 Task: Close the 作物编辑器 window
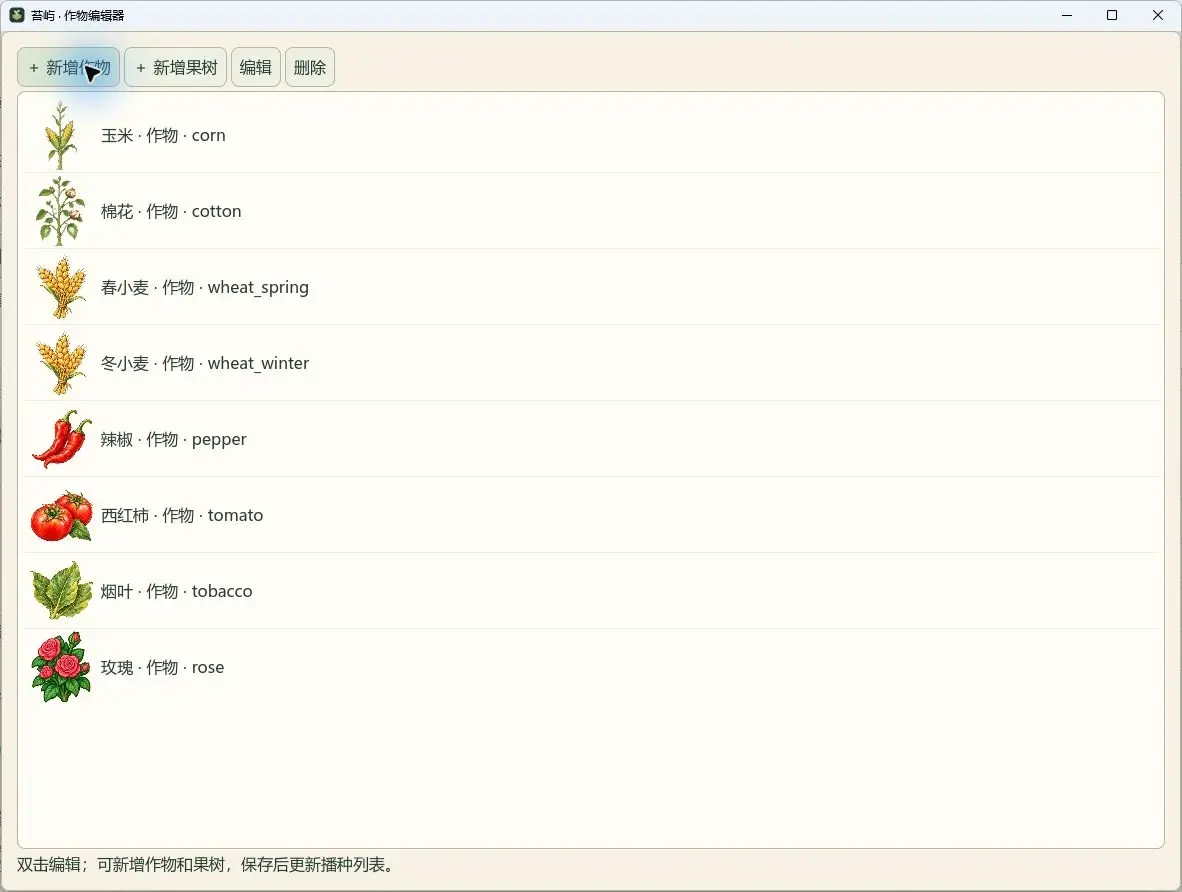click(x=1158, y=15)
